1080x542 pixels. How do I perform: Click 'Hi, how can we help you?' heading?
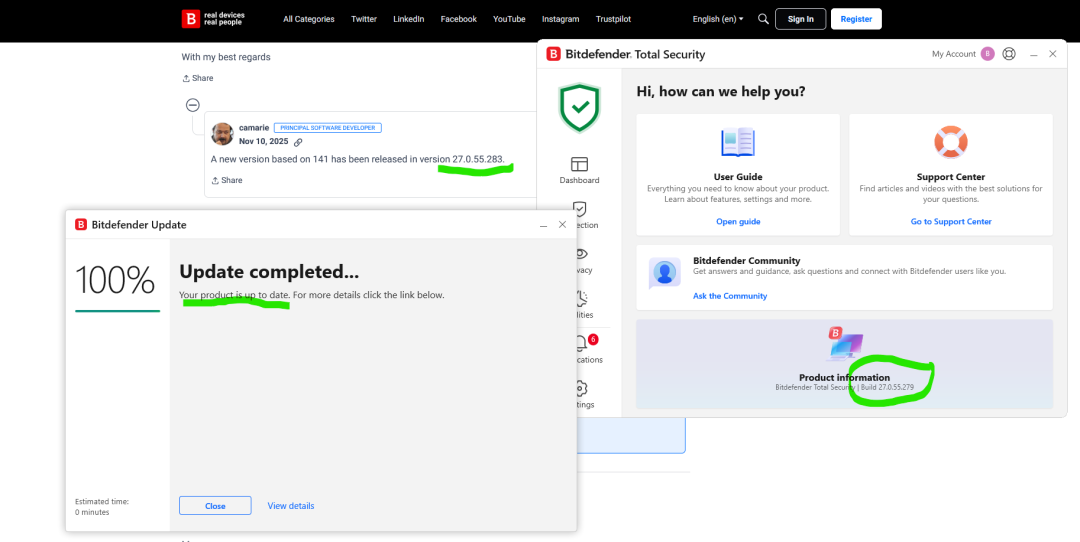click(x=721, y=92)
